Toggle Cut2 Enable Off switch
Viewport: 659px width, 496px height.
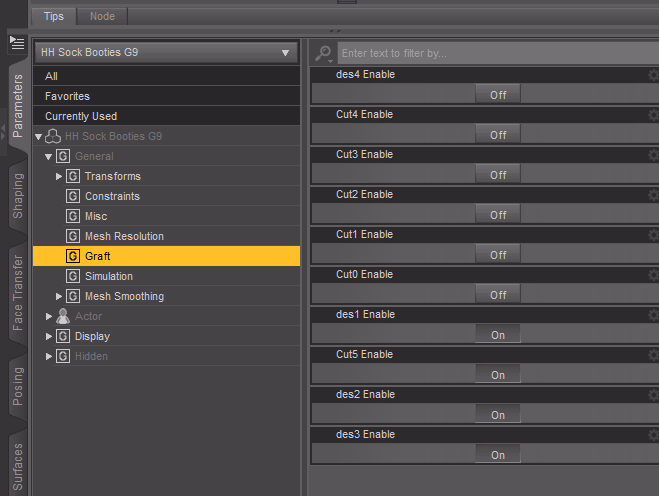498,214
